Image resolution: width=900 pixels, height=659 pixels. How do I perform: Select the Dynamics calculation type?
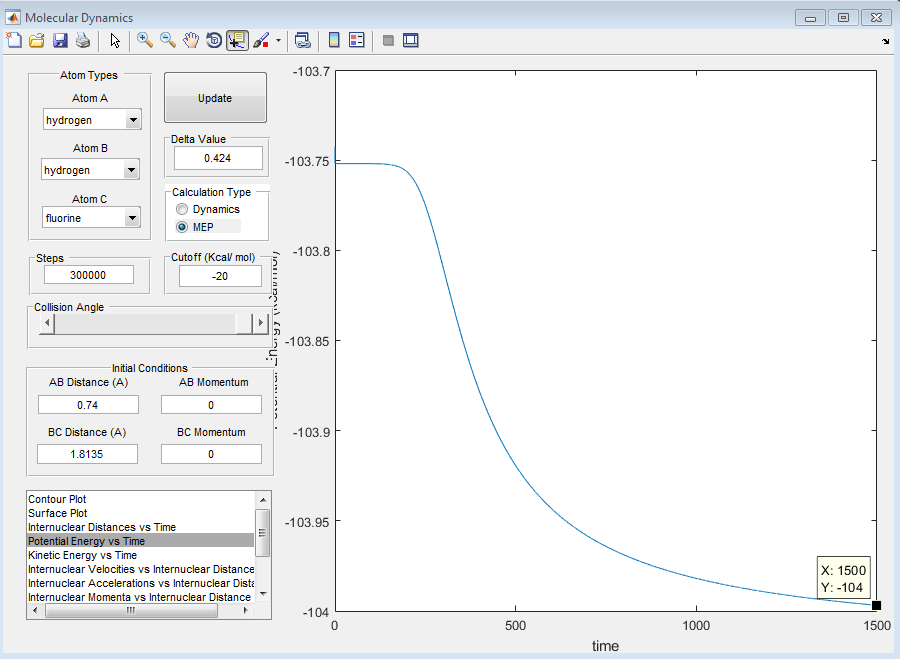208,209
